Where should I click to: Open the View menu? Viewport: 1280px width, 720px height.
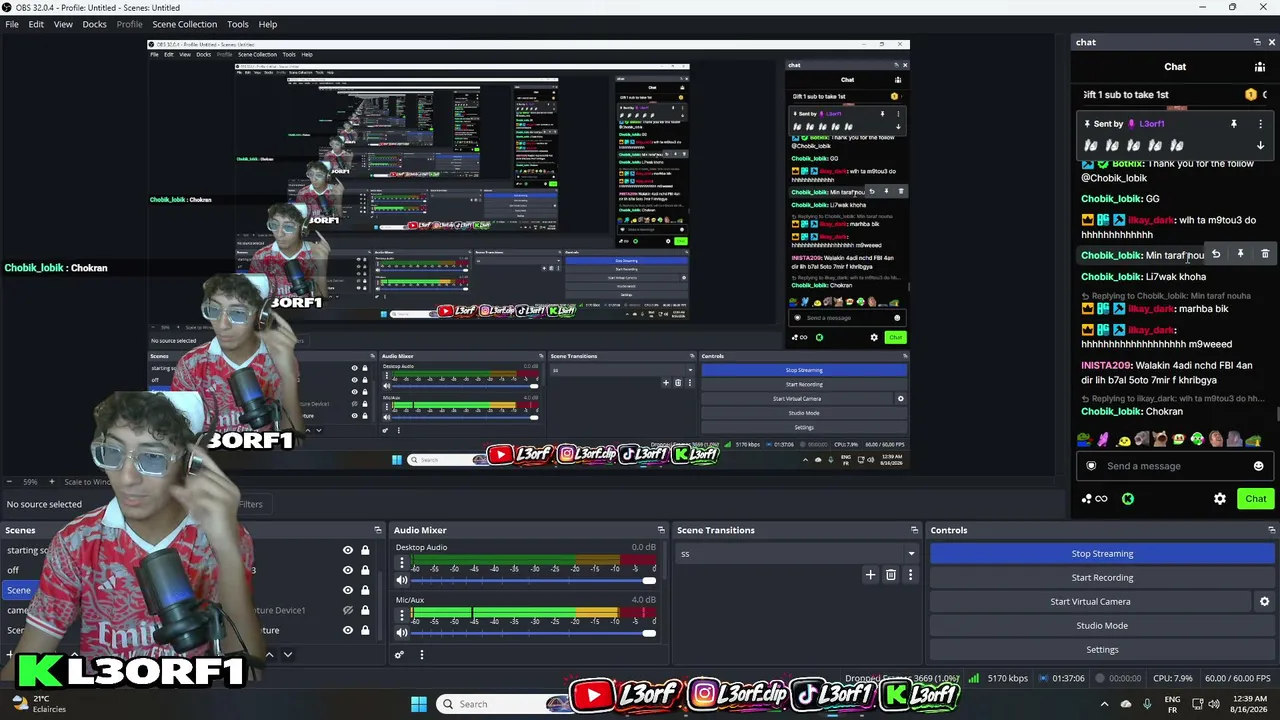(x=63, y=24)
